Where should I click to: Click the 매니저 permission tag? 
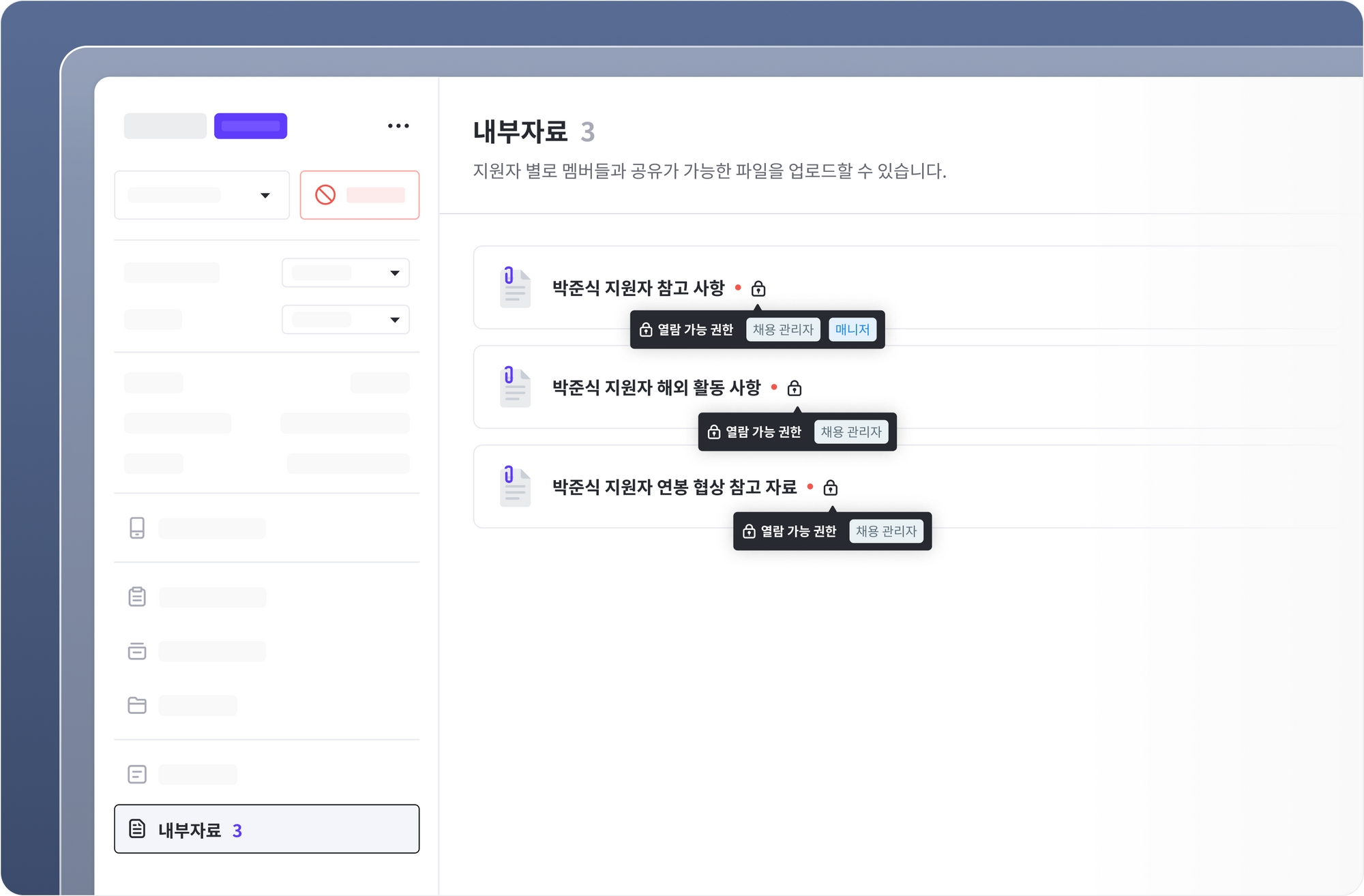(852, 330)
